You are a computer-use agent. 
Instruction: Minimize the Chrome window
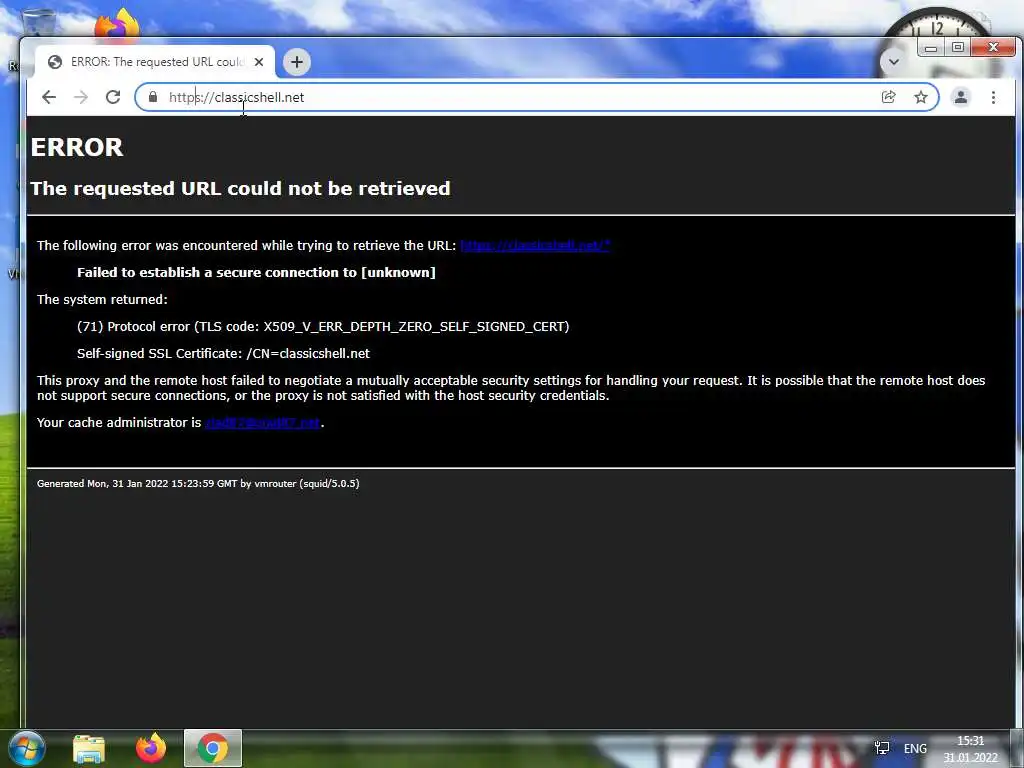tap(931, 48)
